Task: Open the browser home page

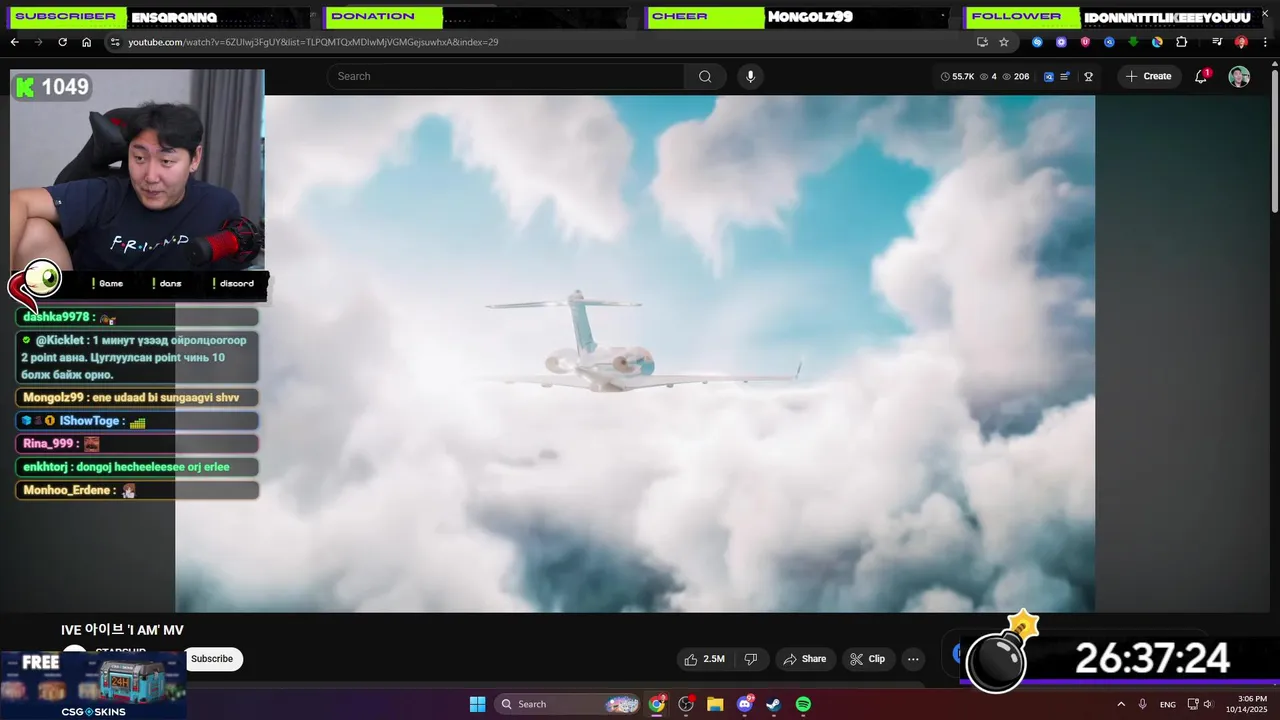Action: pyautogui.click(x=86, y=42)
